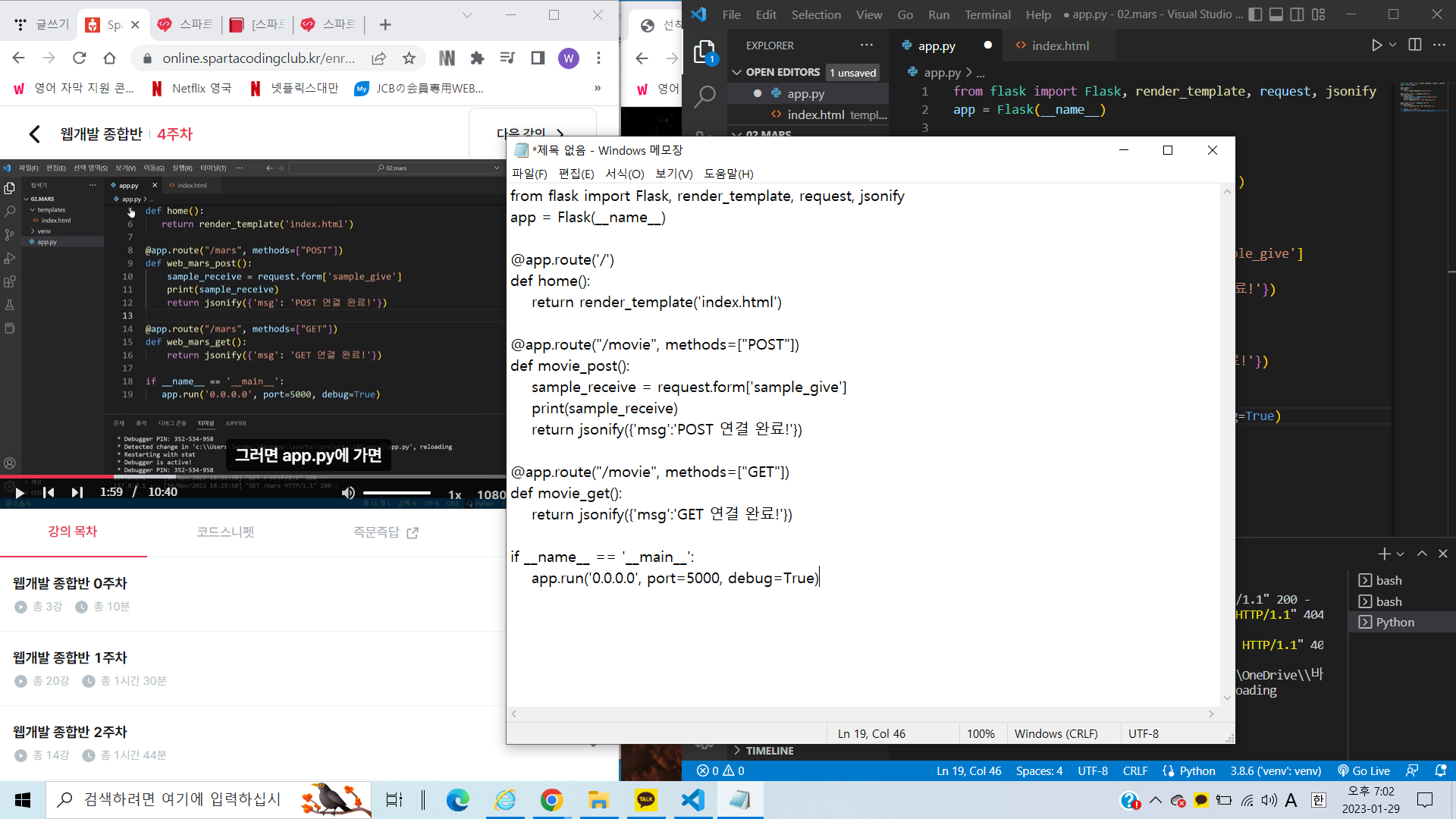Play the lecture video

tap(20, 493)
